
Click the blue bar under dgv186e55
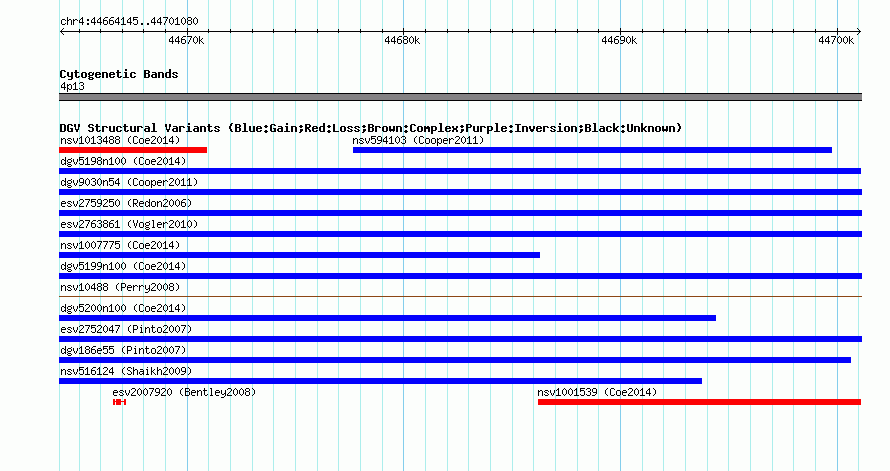pos(455,360)
